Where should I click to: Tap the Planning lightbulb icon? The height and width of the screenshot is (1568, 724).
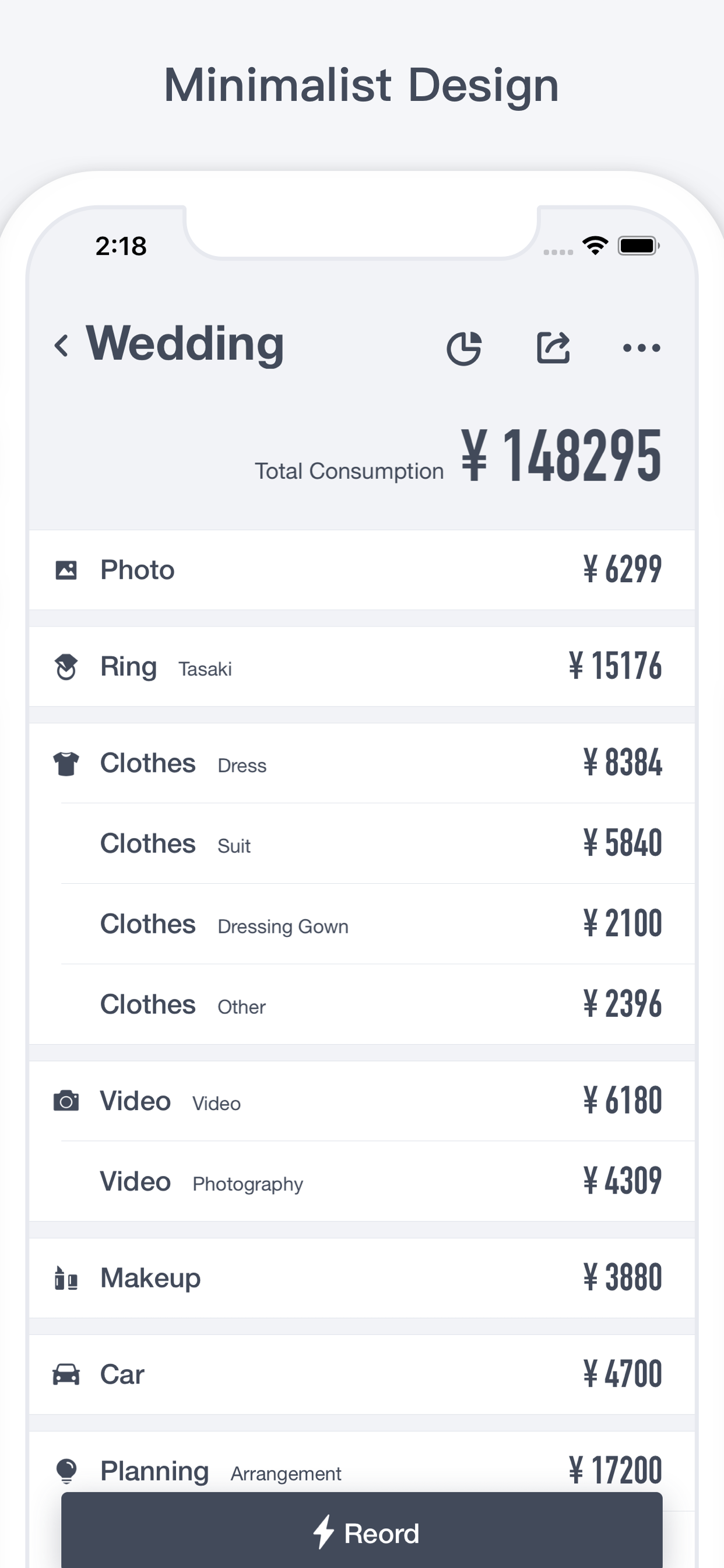tap(66, 1471)
